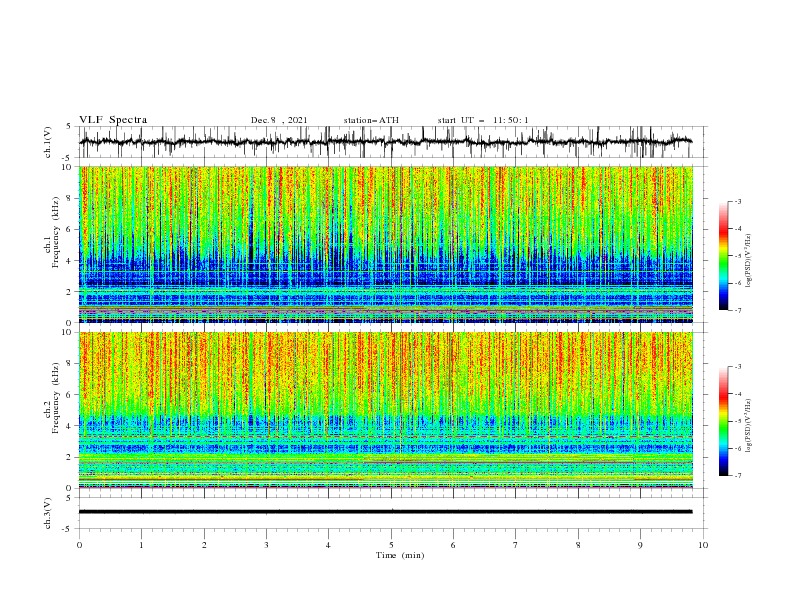Click the "10" label on the time axis

(x=703, y=545)
